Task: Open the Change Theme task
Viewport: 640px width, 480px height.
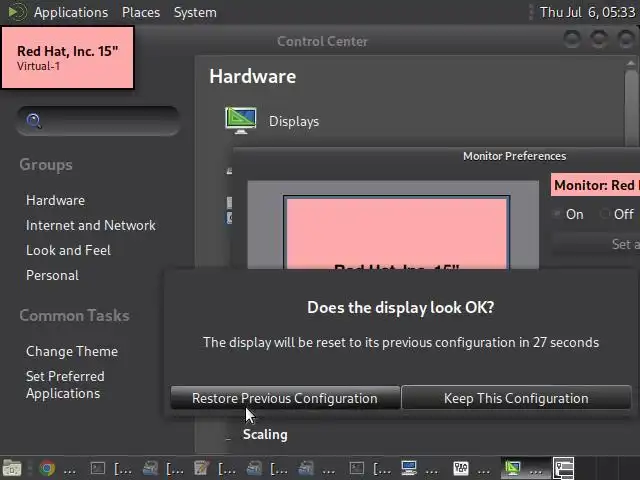Action: 72,351
